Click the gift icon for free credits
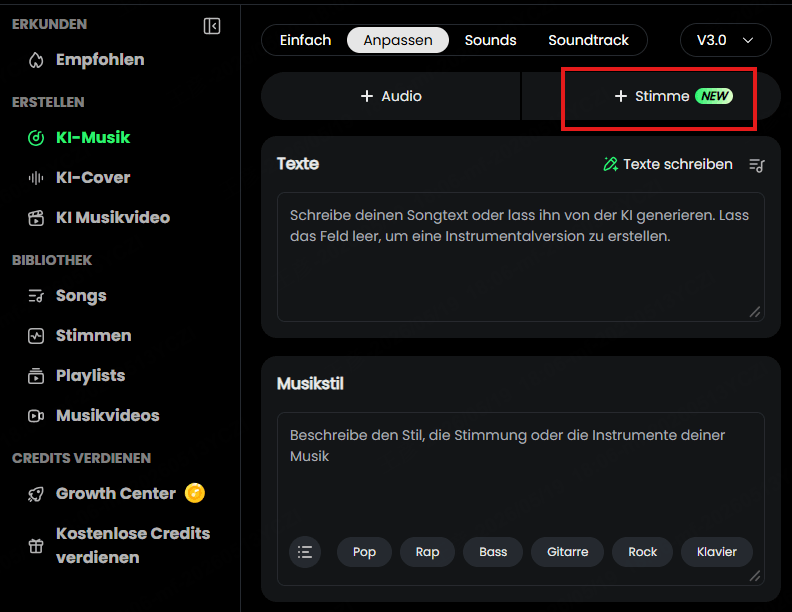Image resolution: width=792 pixels, height=612 pixels. (36, 546)
